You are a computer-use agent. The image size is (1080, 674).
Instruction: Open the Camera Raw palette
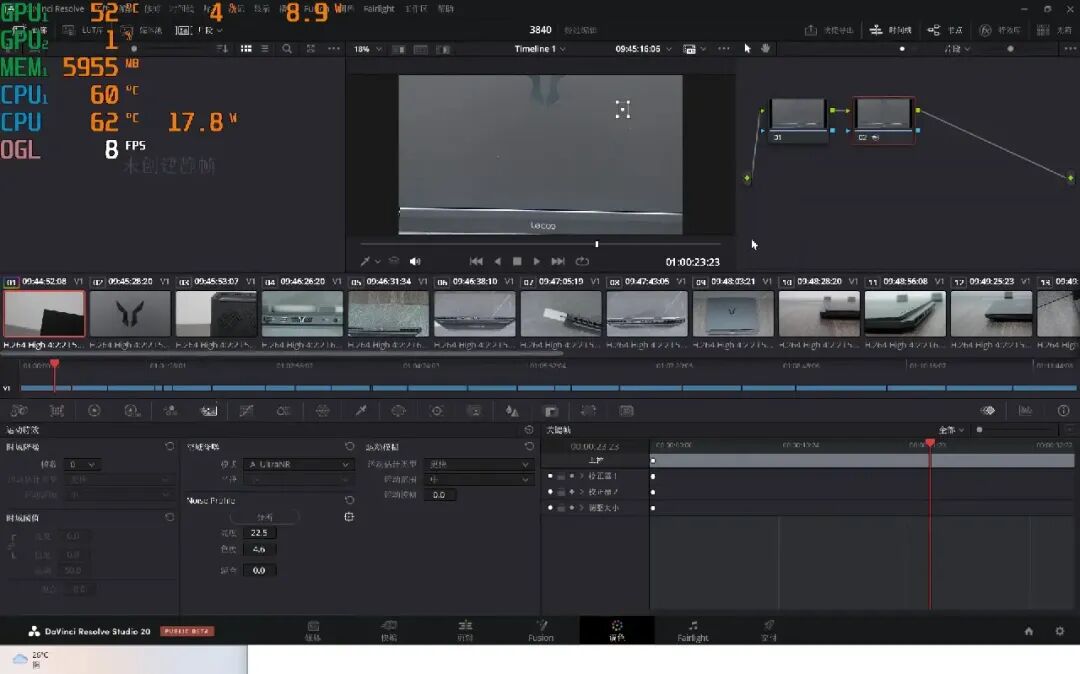pos(19,411)
